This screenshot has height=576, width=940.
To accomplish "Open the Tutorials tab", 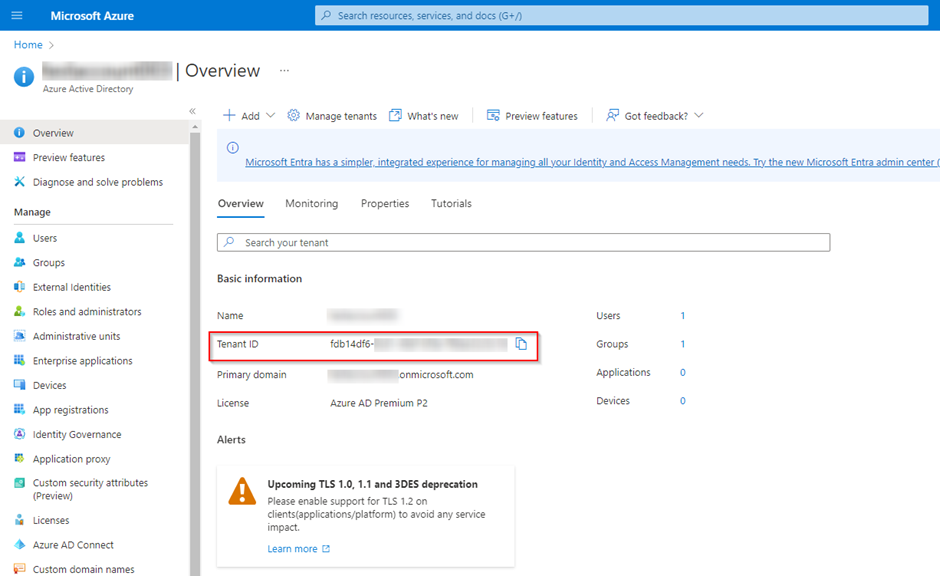I will point(451,204).
